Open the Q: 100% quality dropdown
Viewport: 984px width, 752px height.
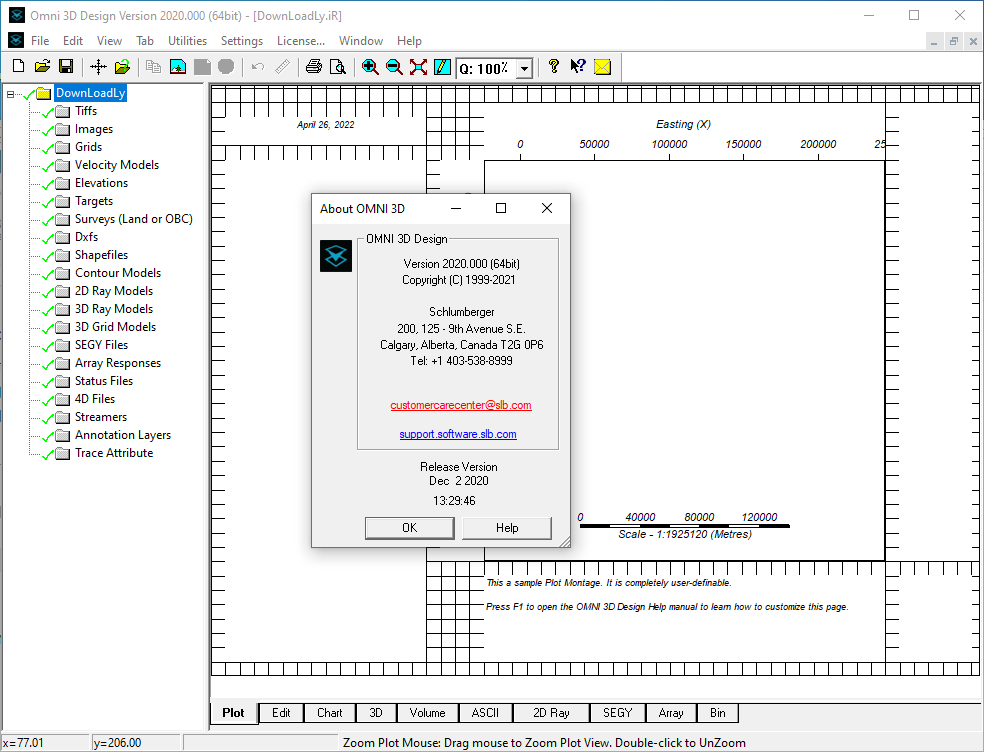pos(525,68)
